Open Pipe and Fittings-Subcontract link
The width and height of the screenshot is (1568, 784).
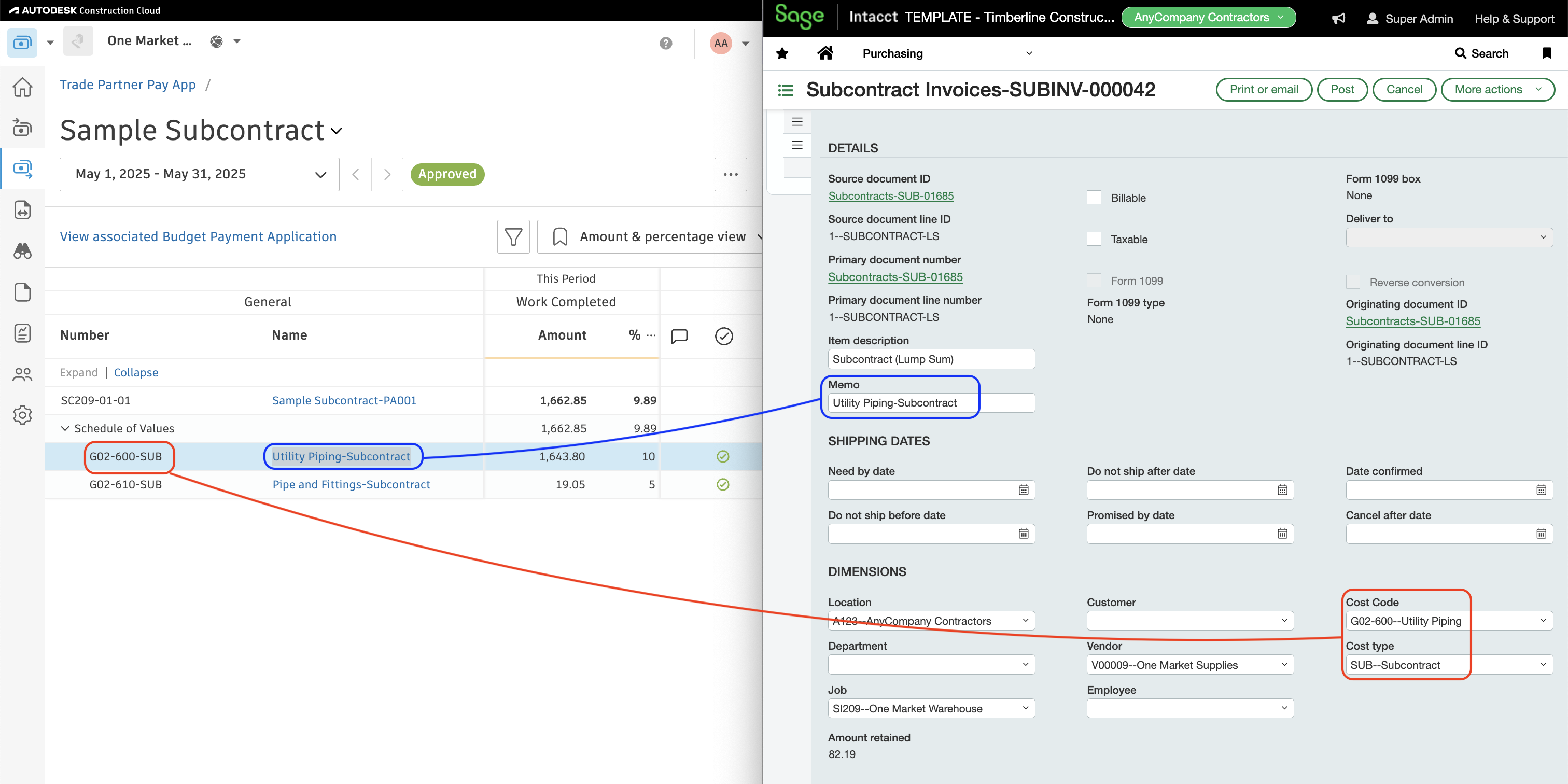point(351,484)
